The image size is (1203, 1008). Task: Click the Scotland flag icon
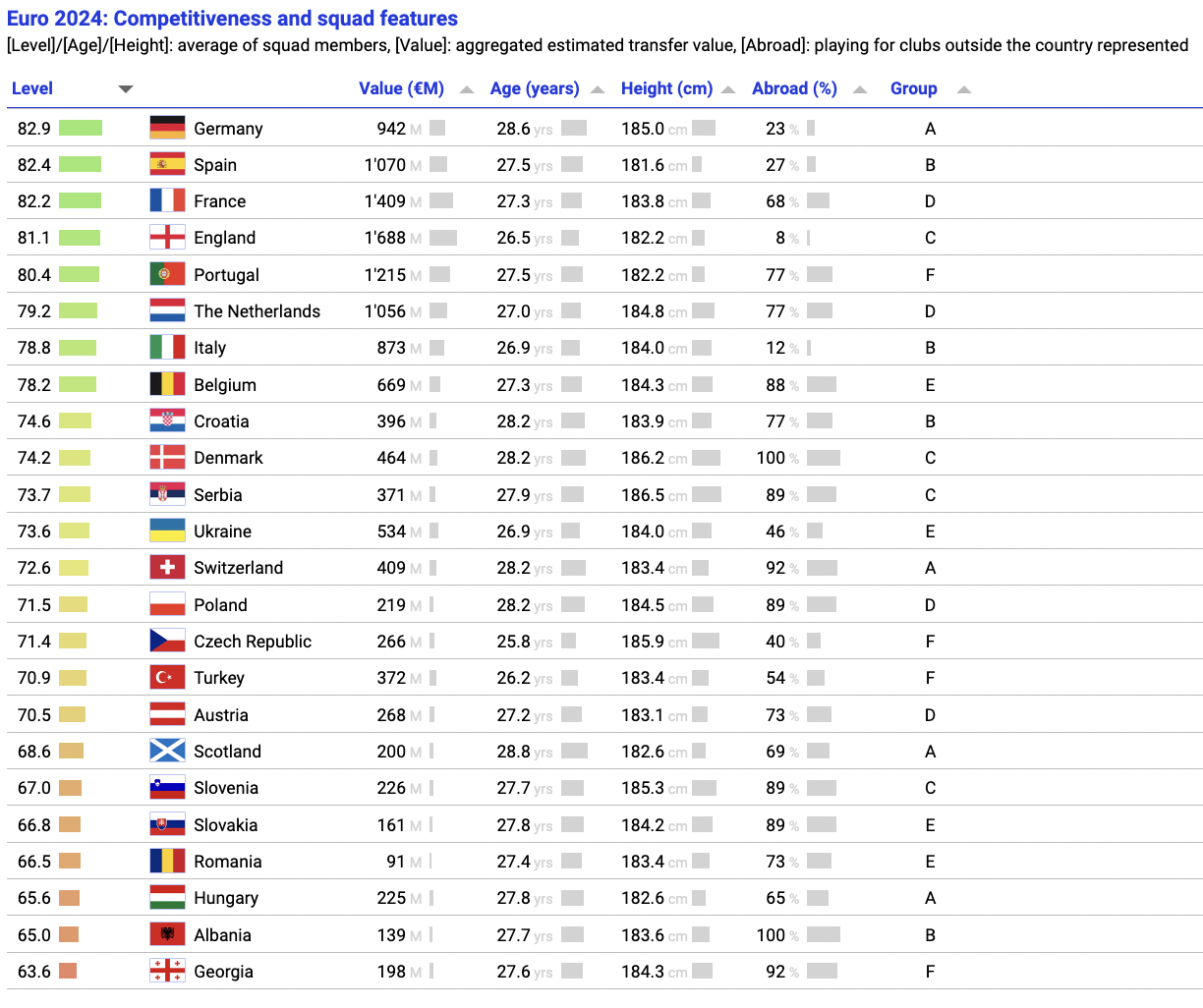(167, 751)
